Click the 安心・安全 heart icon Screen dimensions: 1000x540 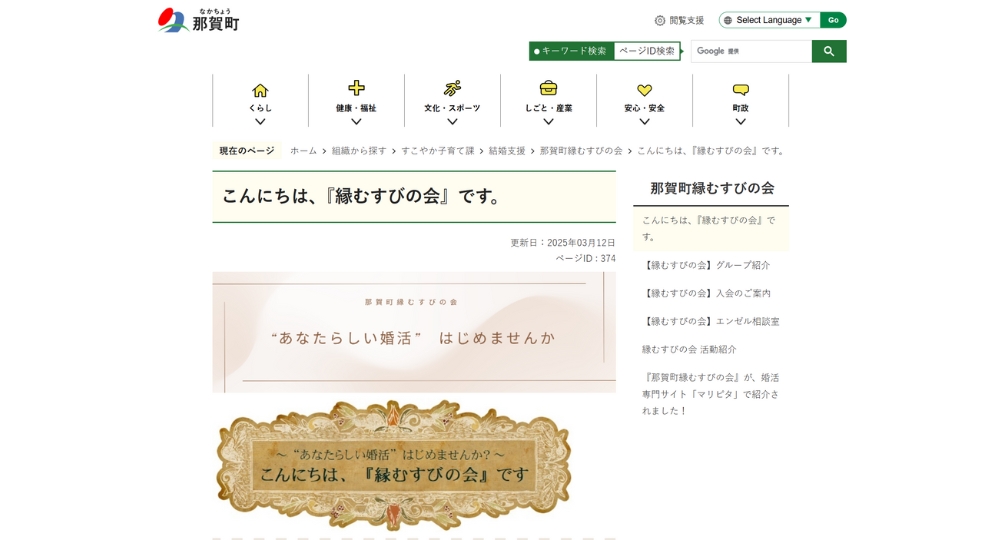tap(644, 90)
